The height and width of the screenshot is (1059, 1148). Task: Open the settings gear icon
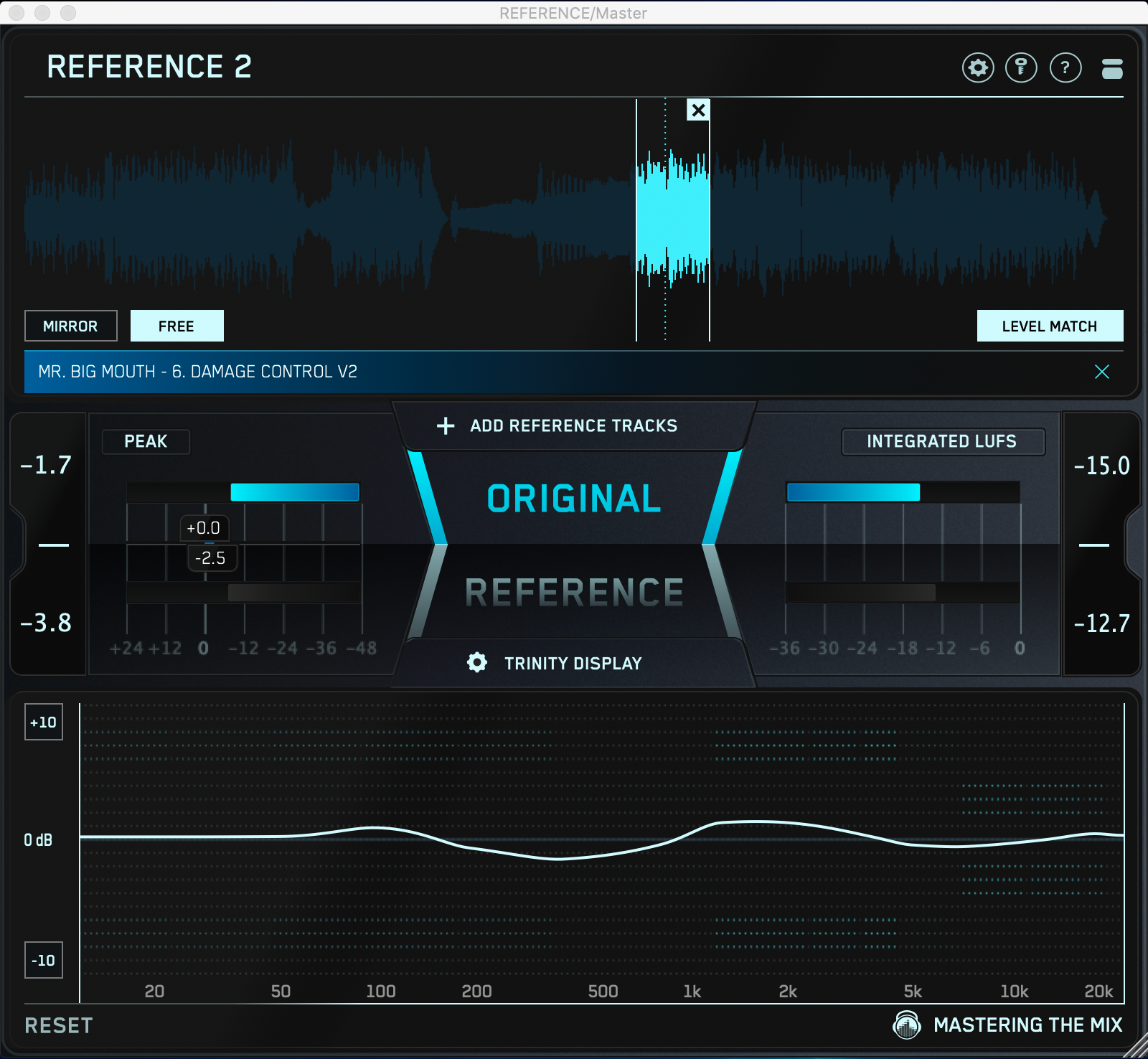coord(978,68)
